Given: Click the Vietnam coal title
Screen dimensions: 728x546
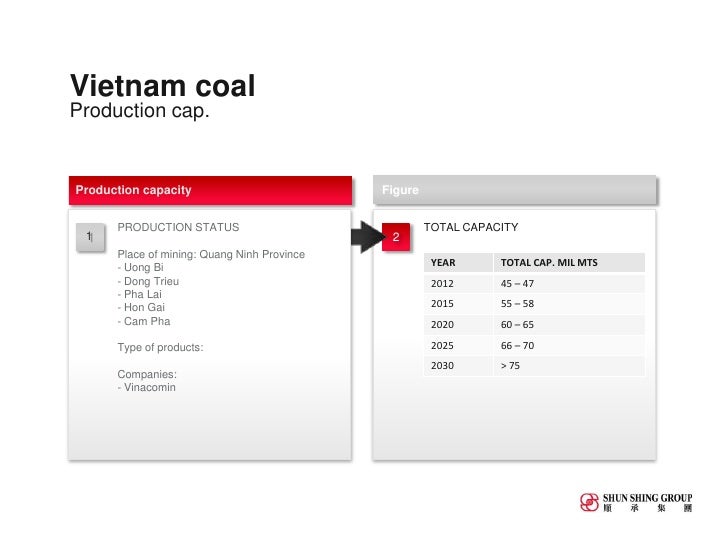Looking at the screenshot, I should [162, 86].
